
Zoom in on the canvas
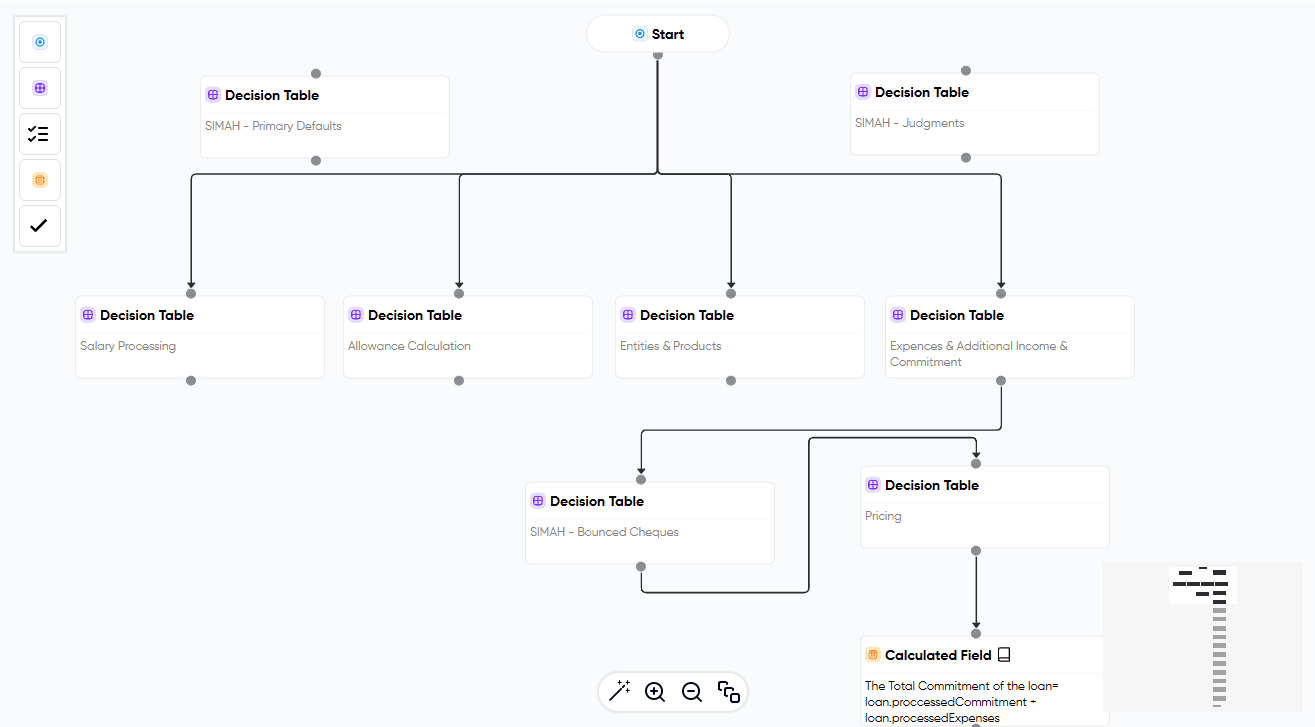click(x=655, y=691)
